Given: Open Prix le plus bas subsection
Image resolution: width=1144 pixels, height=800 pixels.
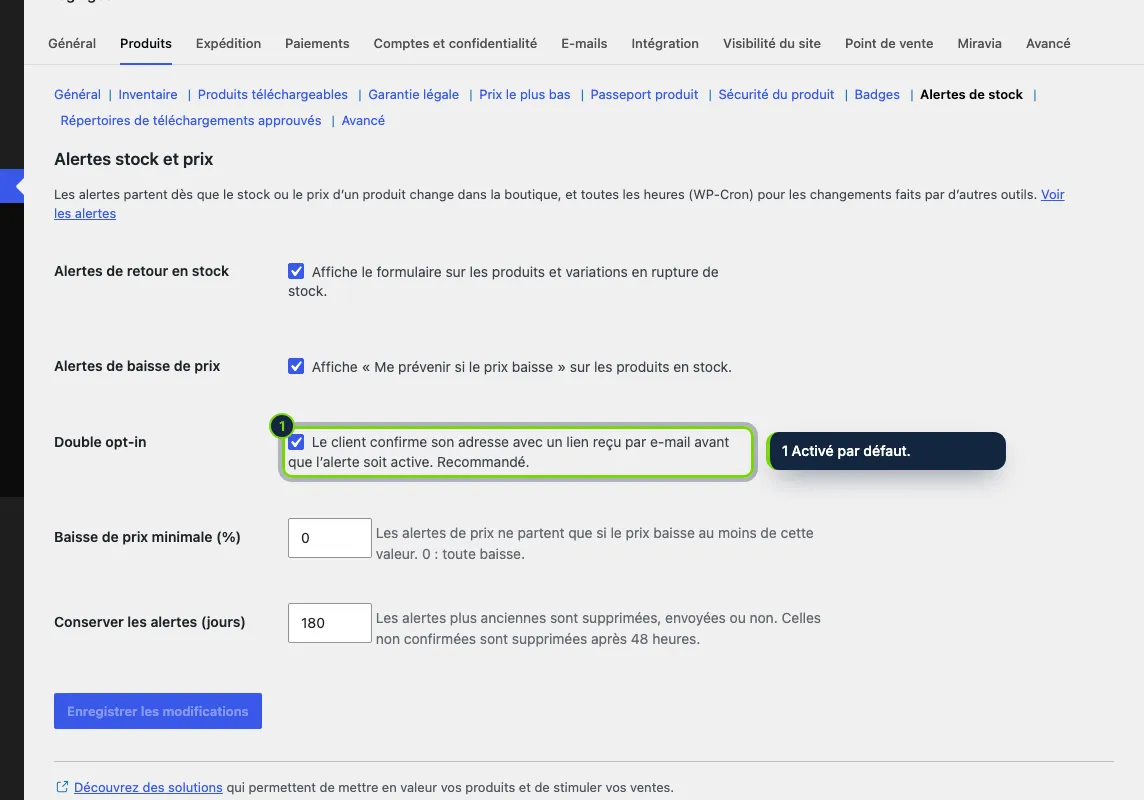Looking at the screenshot, I should [525, 94].
